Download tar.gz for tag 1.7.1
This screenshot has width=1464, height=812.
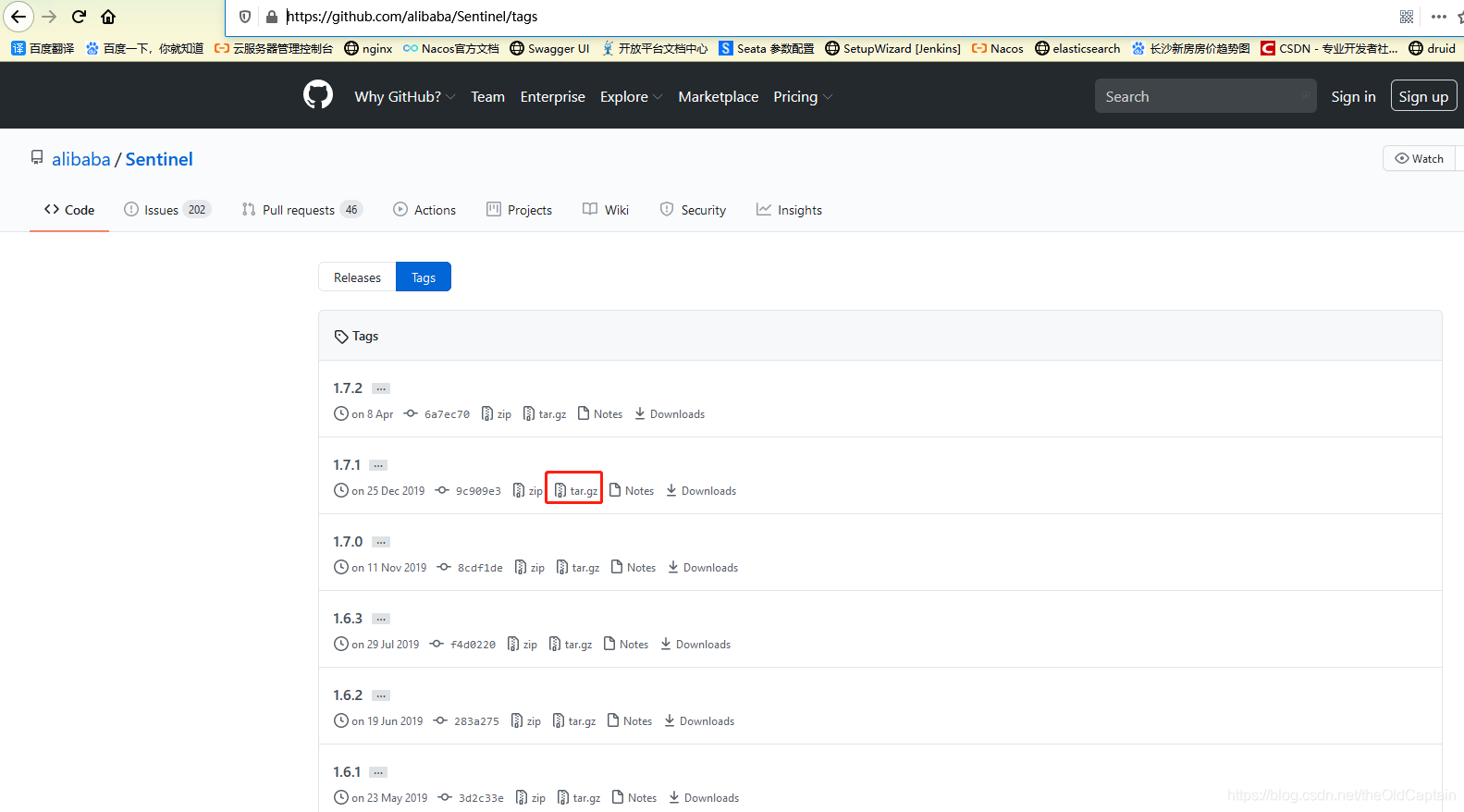(x=575, y=491)
